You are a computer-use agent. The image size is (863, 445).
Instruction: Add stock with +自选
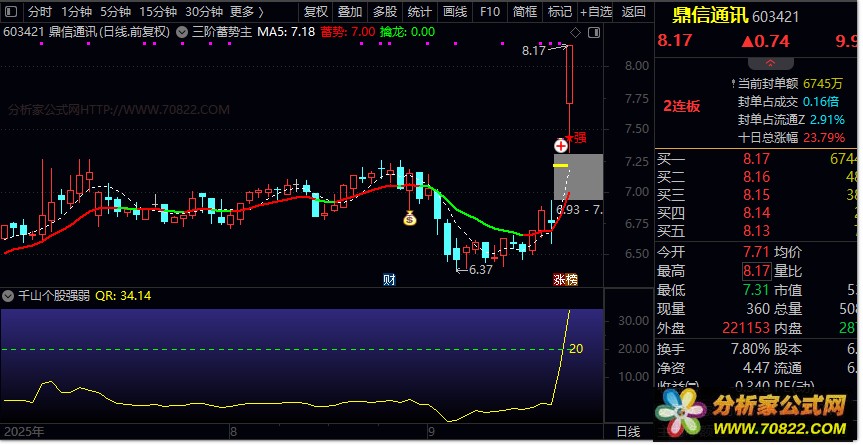[596, 12]
